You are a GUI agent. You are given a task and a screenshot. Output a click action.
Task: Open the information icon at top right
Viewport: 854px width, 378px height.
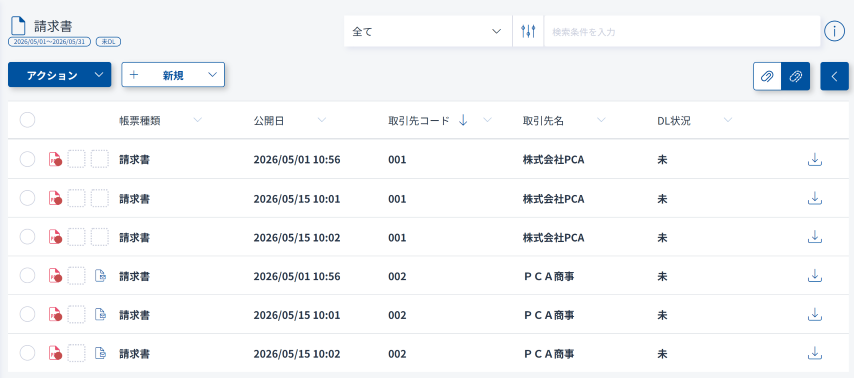point(834,31)
